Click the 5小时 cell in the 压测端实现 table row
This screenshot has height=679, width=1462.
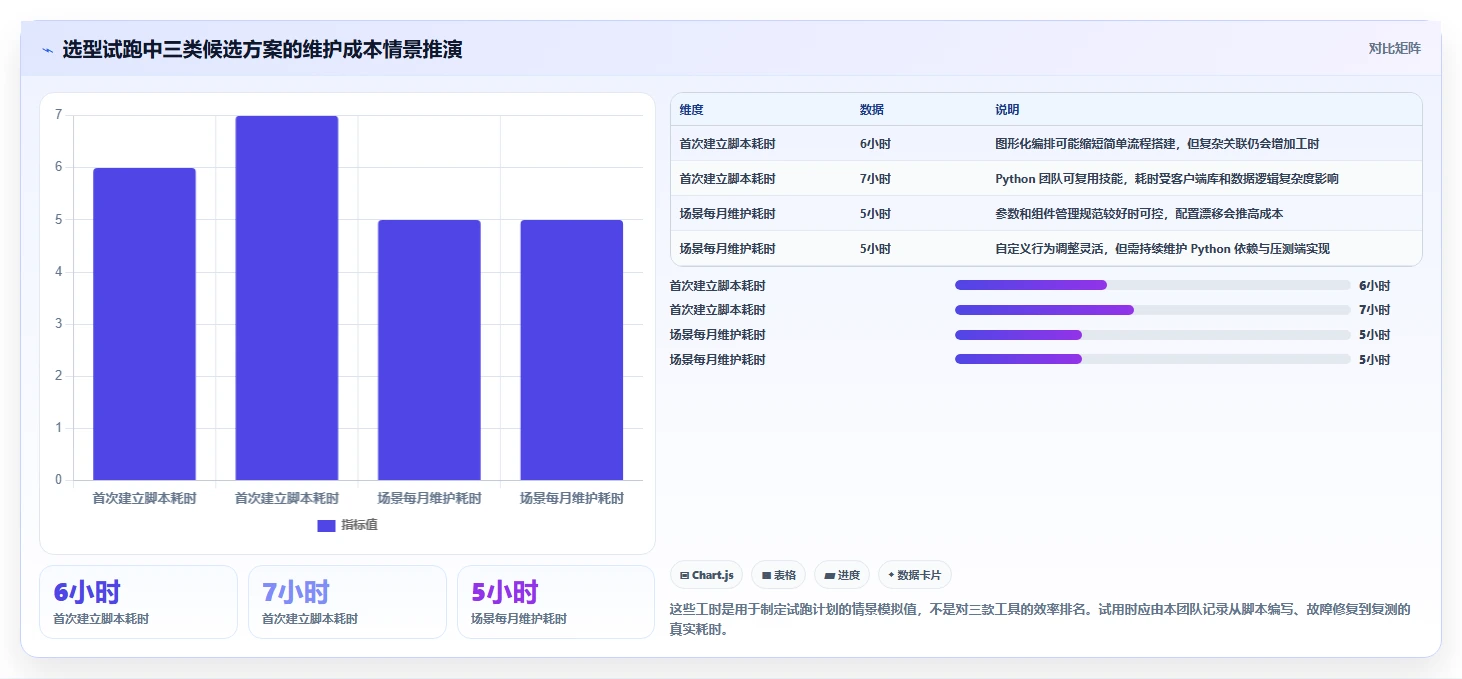coord(875,249)
